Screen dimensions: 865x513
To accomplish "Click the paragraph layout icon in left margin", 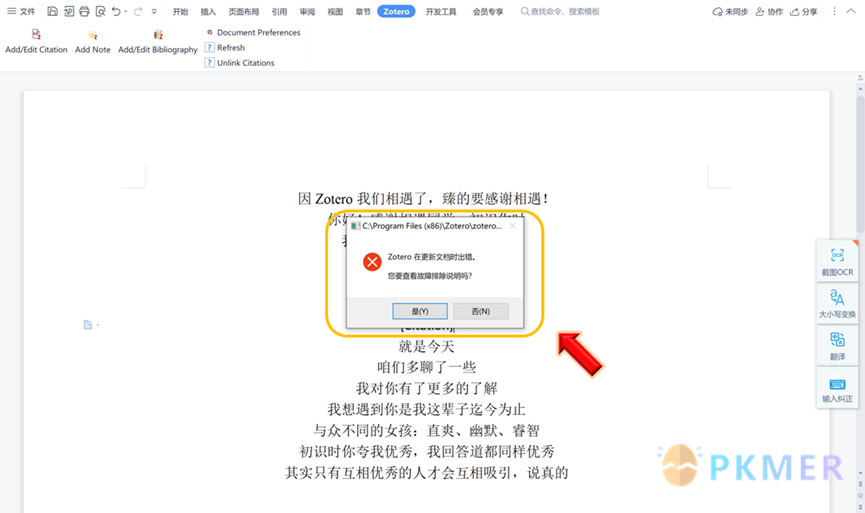I will 88,325.
